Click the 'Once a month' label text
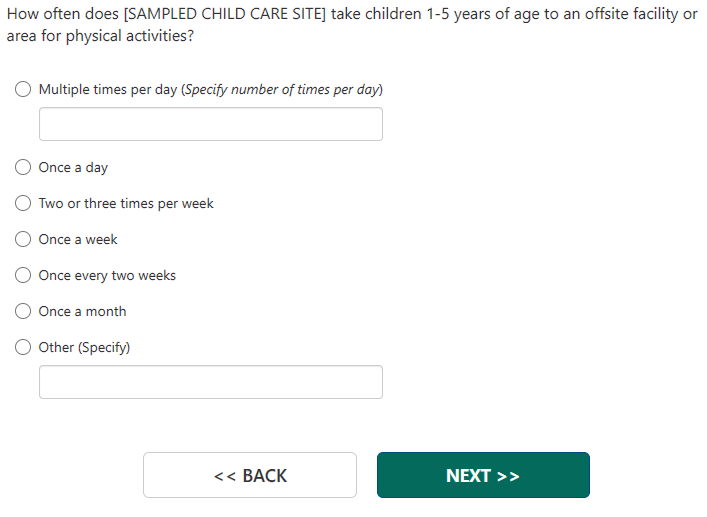 (x=82, y=311)
